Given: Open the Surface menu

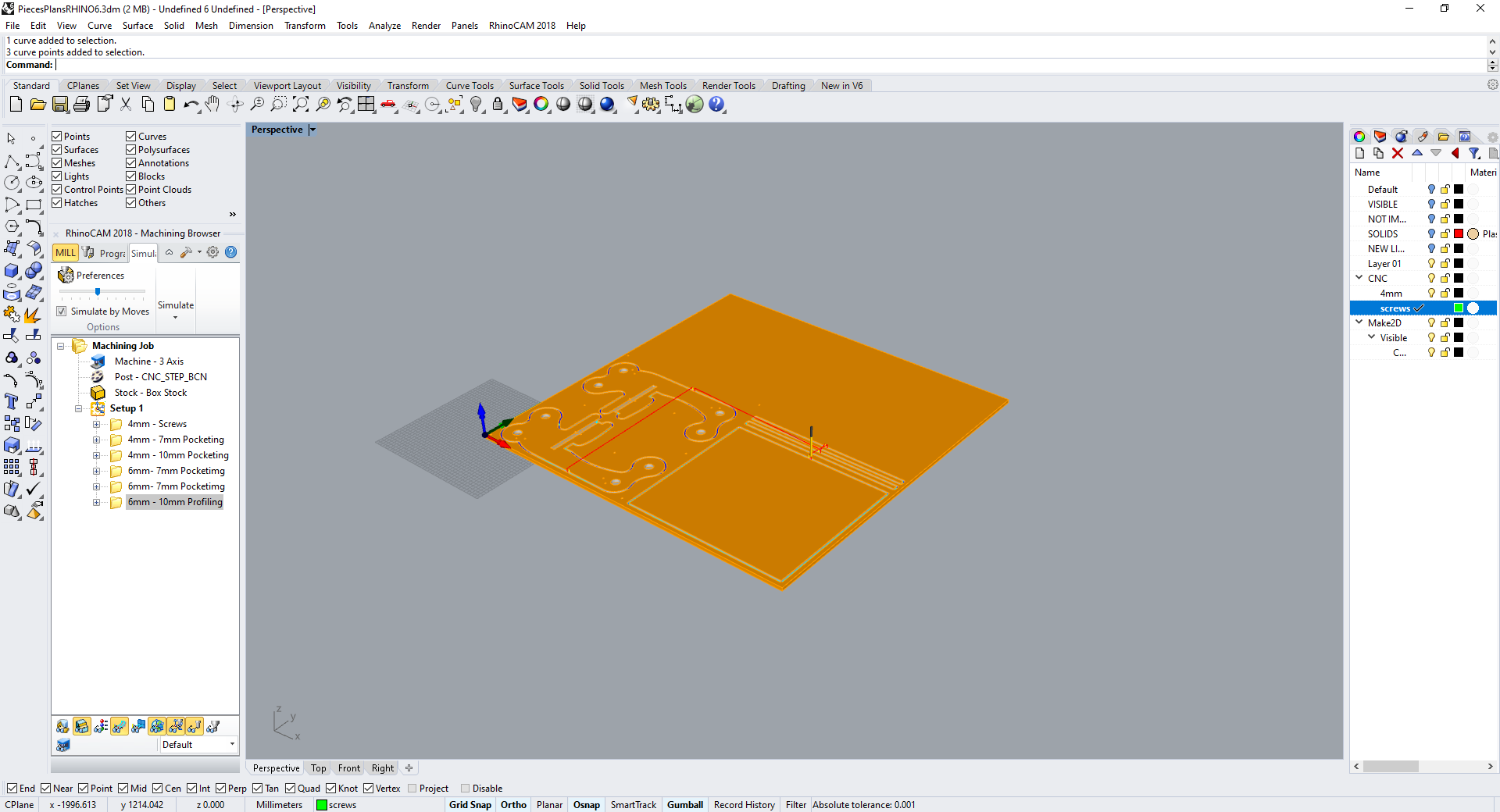Looking at the screenshot, I should point(137,26).
